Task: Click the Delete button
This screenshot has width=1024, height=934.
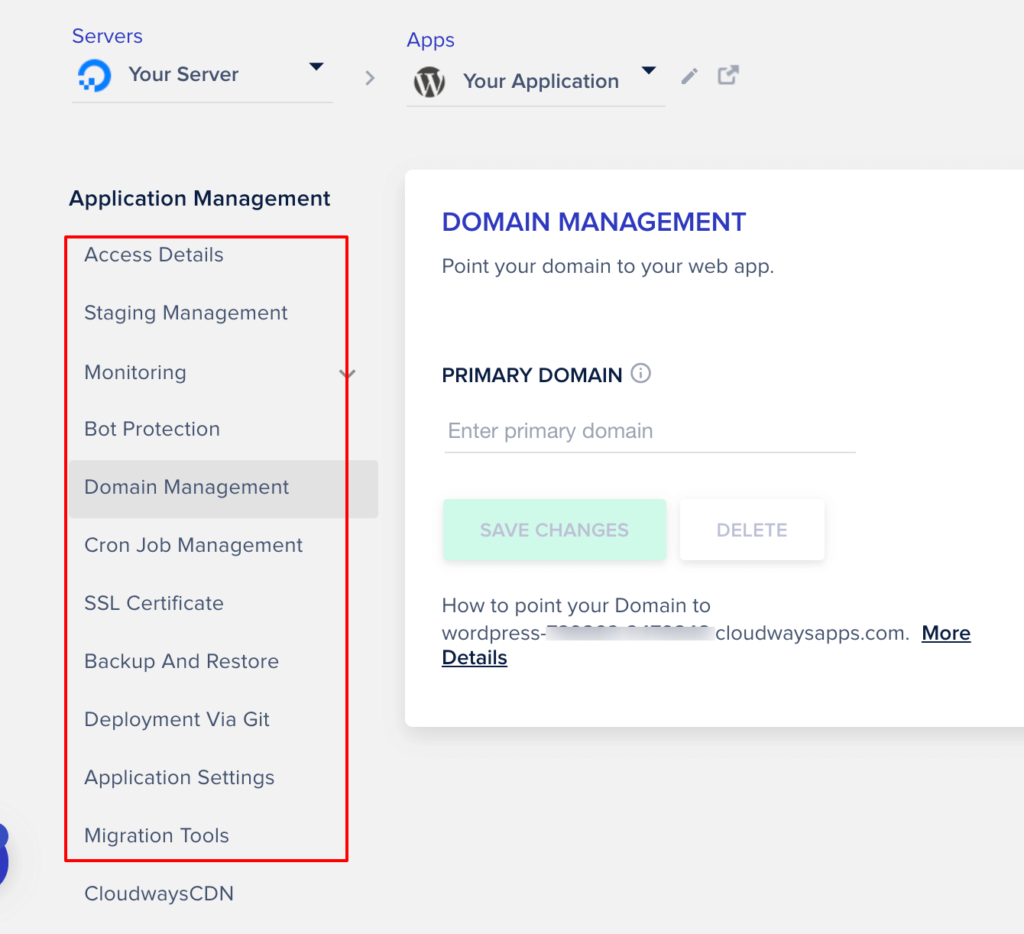Action: [752, 530]
